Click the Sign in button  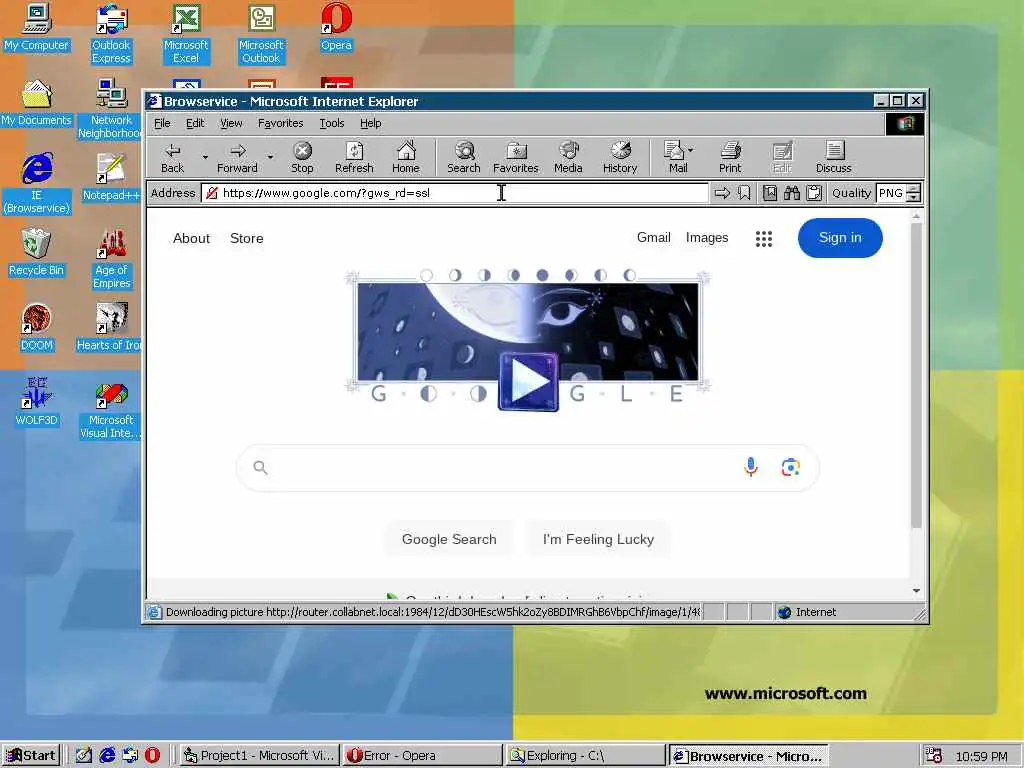840,238
